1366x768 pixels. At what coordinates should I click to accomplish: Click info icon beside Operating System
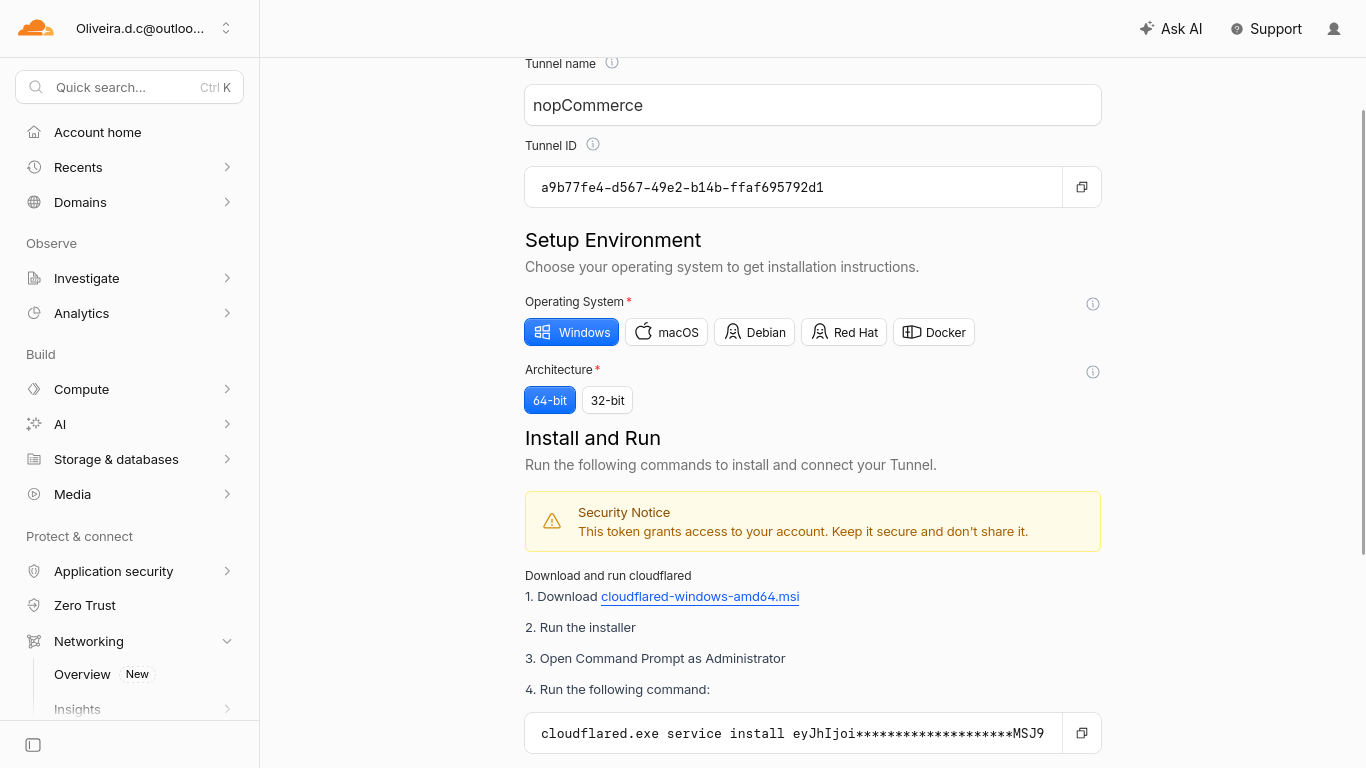(x=1093, y=304)
